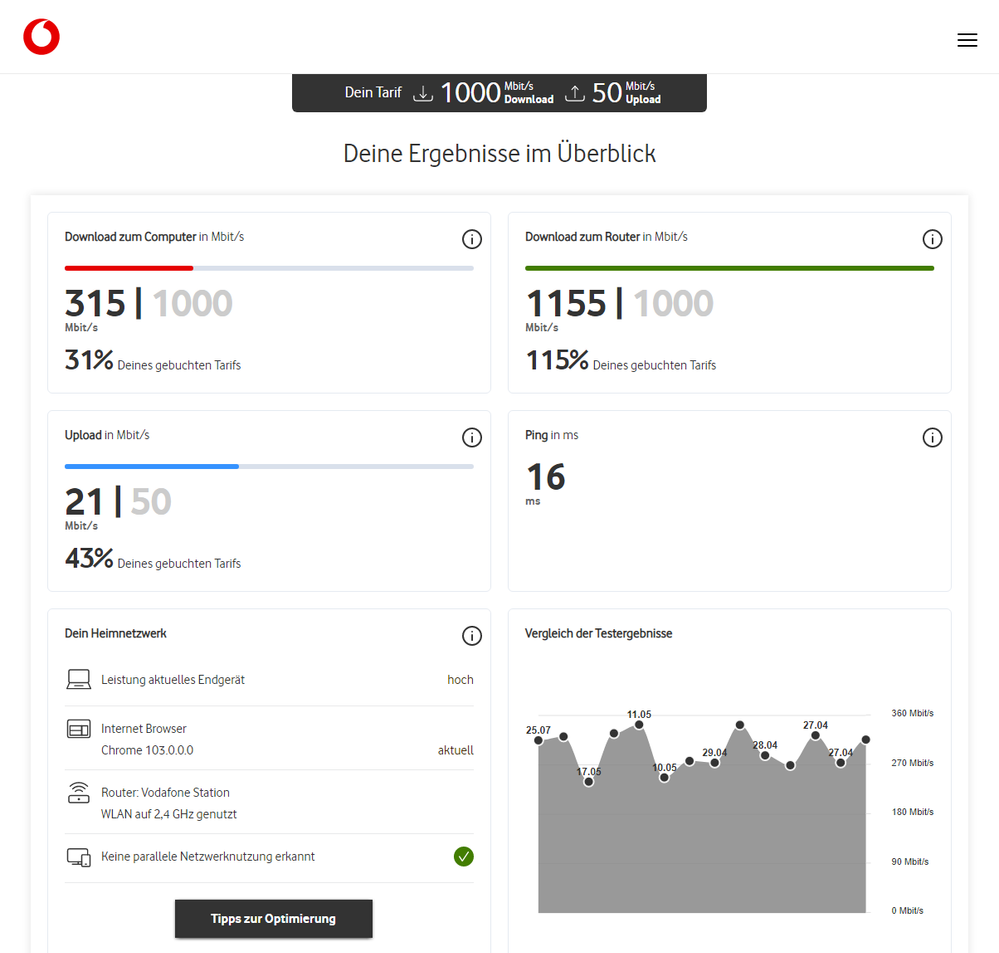Open info for Download zum Computer
Screen dimensions: 999x953
(471, 240)
